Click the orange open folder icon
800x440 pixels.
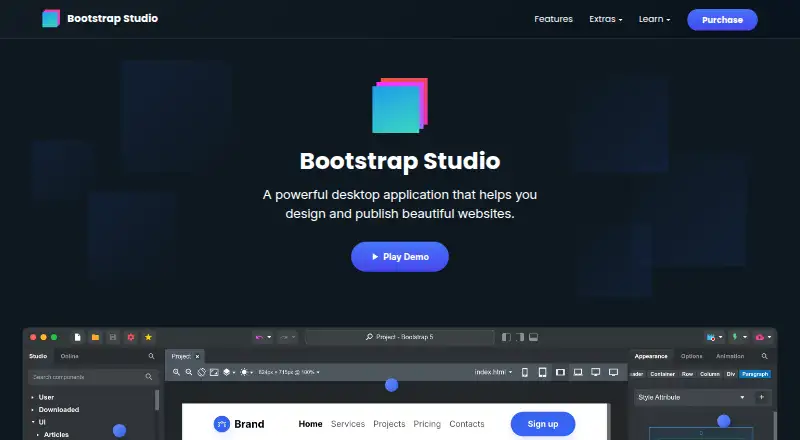pyautogui.click(x=95, y=337)
